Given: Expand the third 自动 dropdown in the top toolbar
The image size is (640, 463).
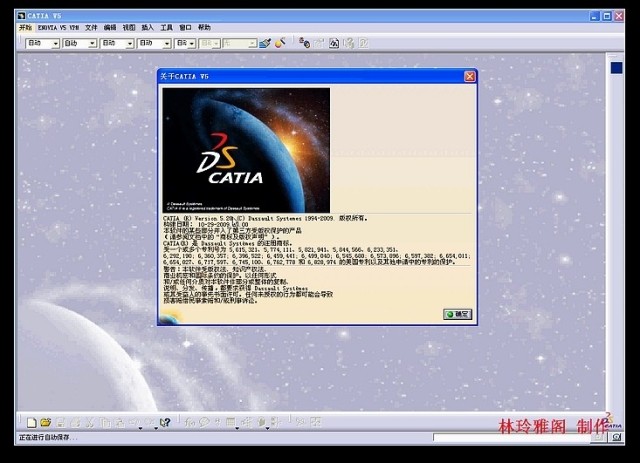Looking at the screenshot, I should point(130,43).
